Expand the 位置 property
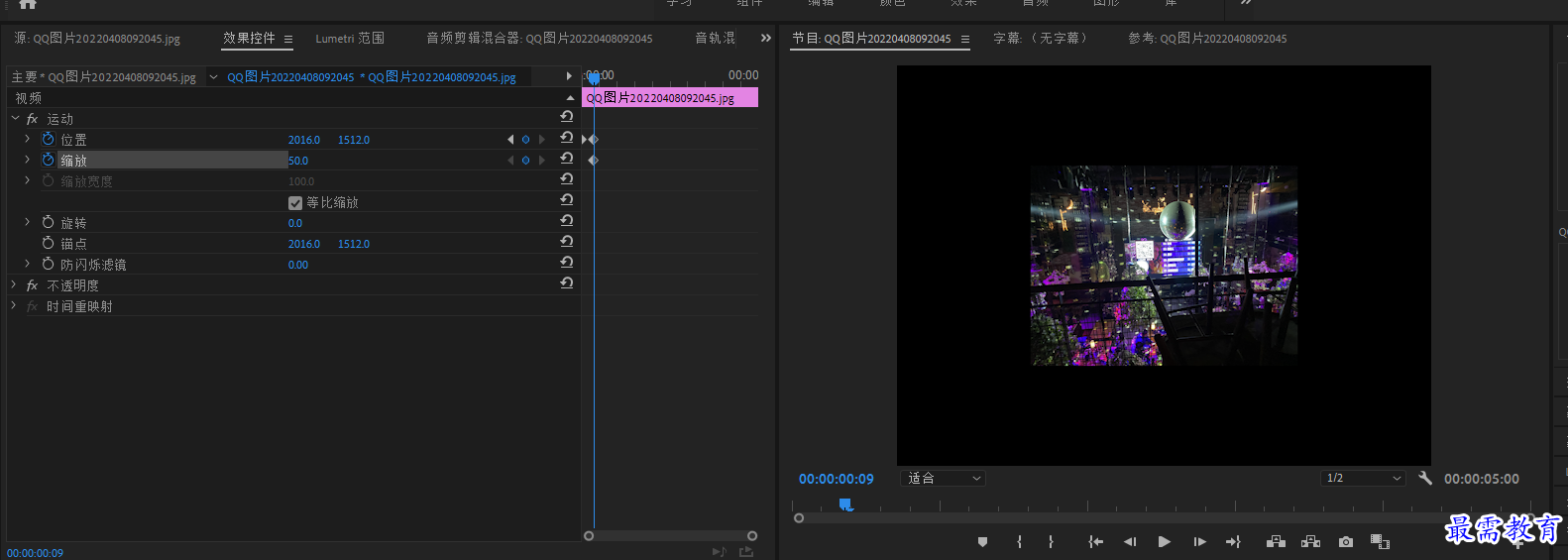The height and width of the screenshot is (560, 1568). click(x=27, y=139)
